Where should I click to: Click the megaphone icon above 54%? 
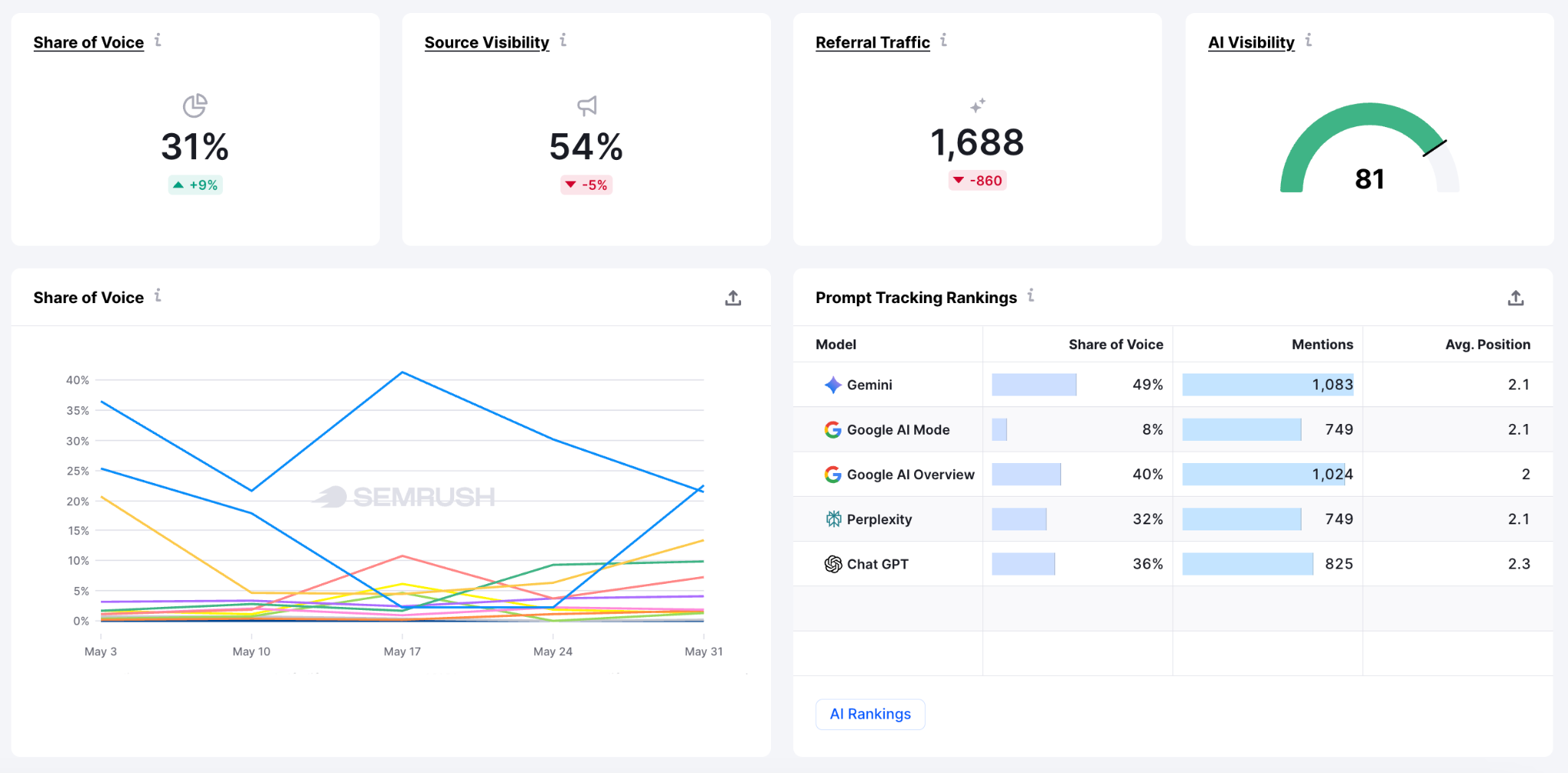coord(587,106)
